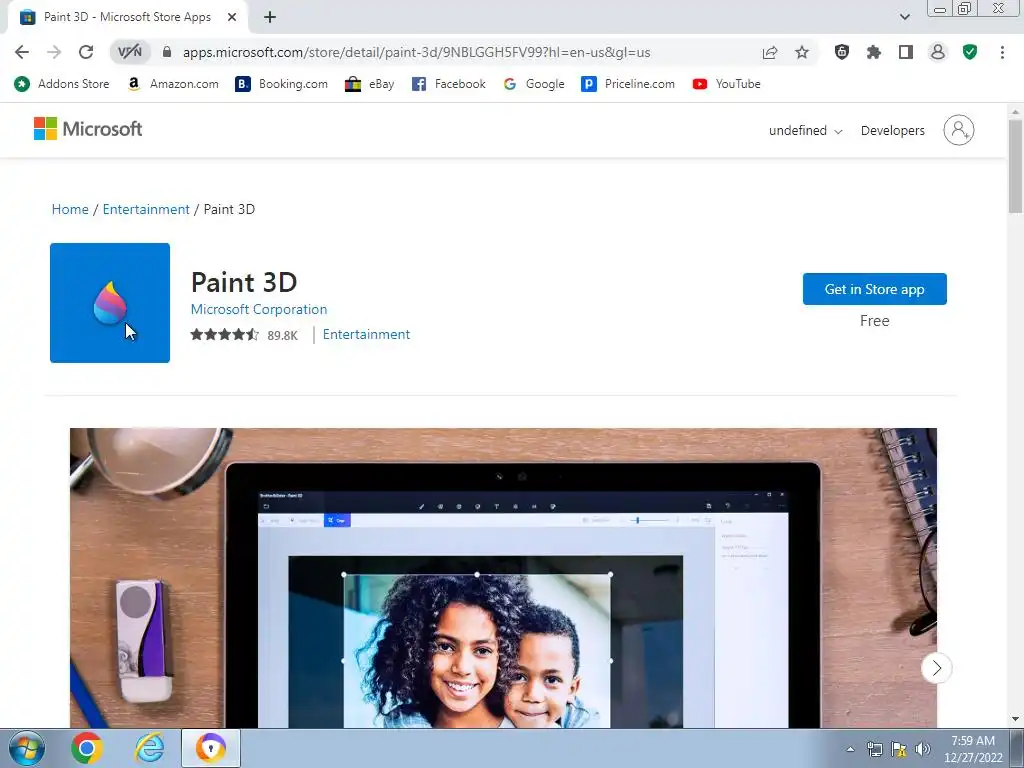Select the Paint 3D Microsoft Store tab
Screen dimensions: 1024x768
pos(127,18)
